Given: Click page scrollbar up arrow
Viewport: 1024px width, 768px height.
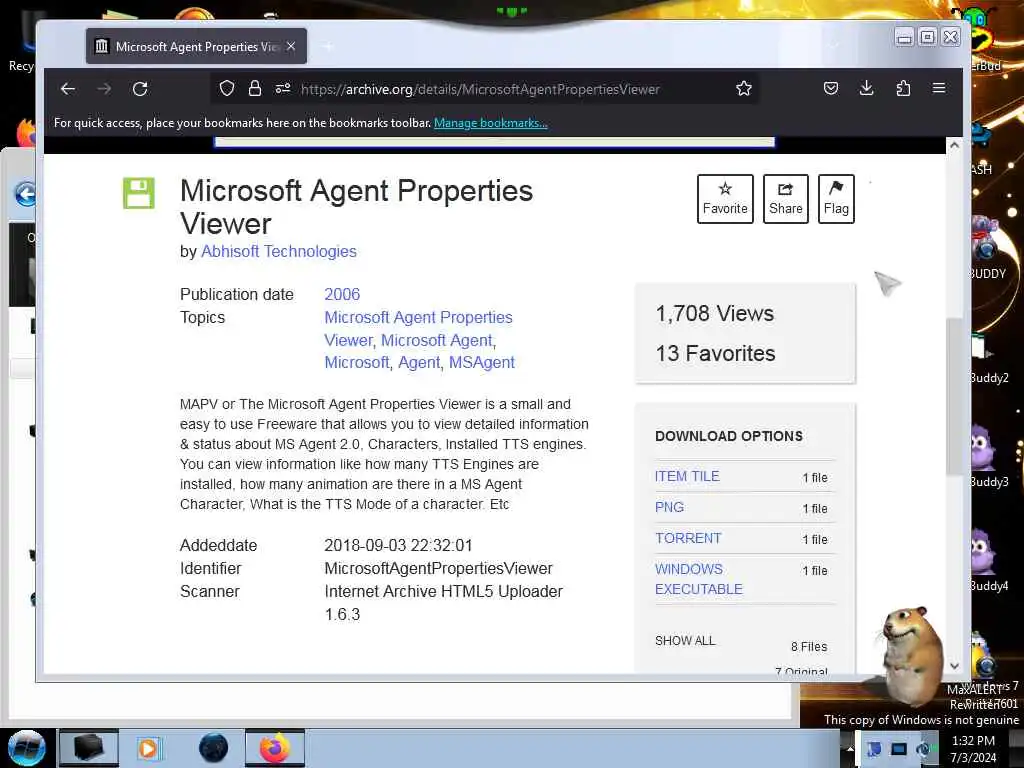Looking at the screenshot, I should click(x=954, y=145).
